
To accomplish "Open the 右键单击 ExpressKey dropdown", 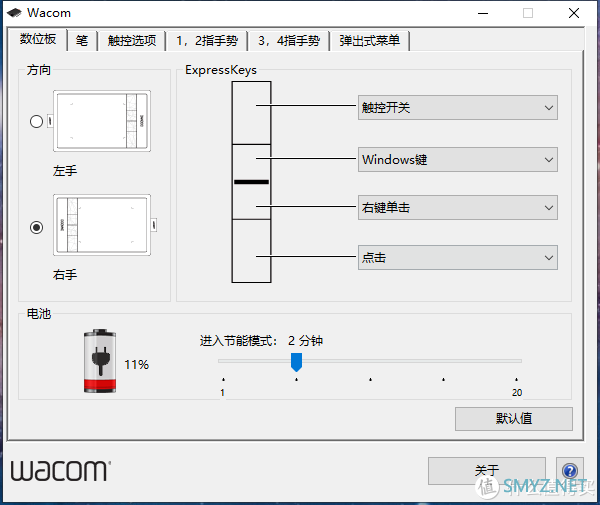I will click(x=458, y=208).
